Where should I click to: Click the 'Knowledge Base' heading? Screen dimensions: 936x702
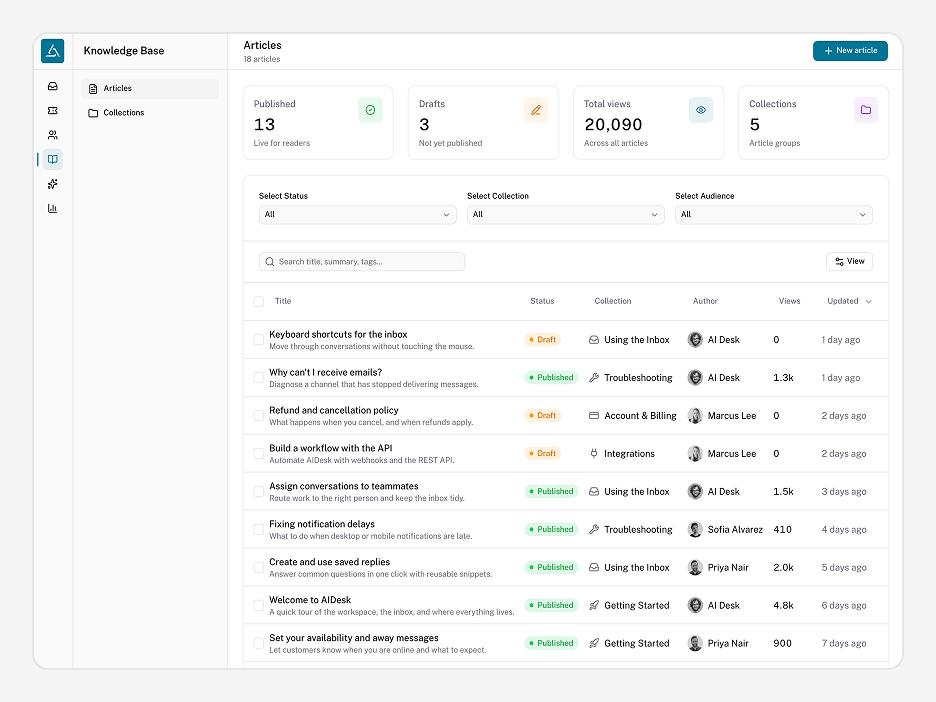[x=124, y=51]
